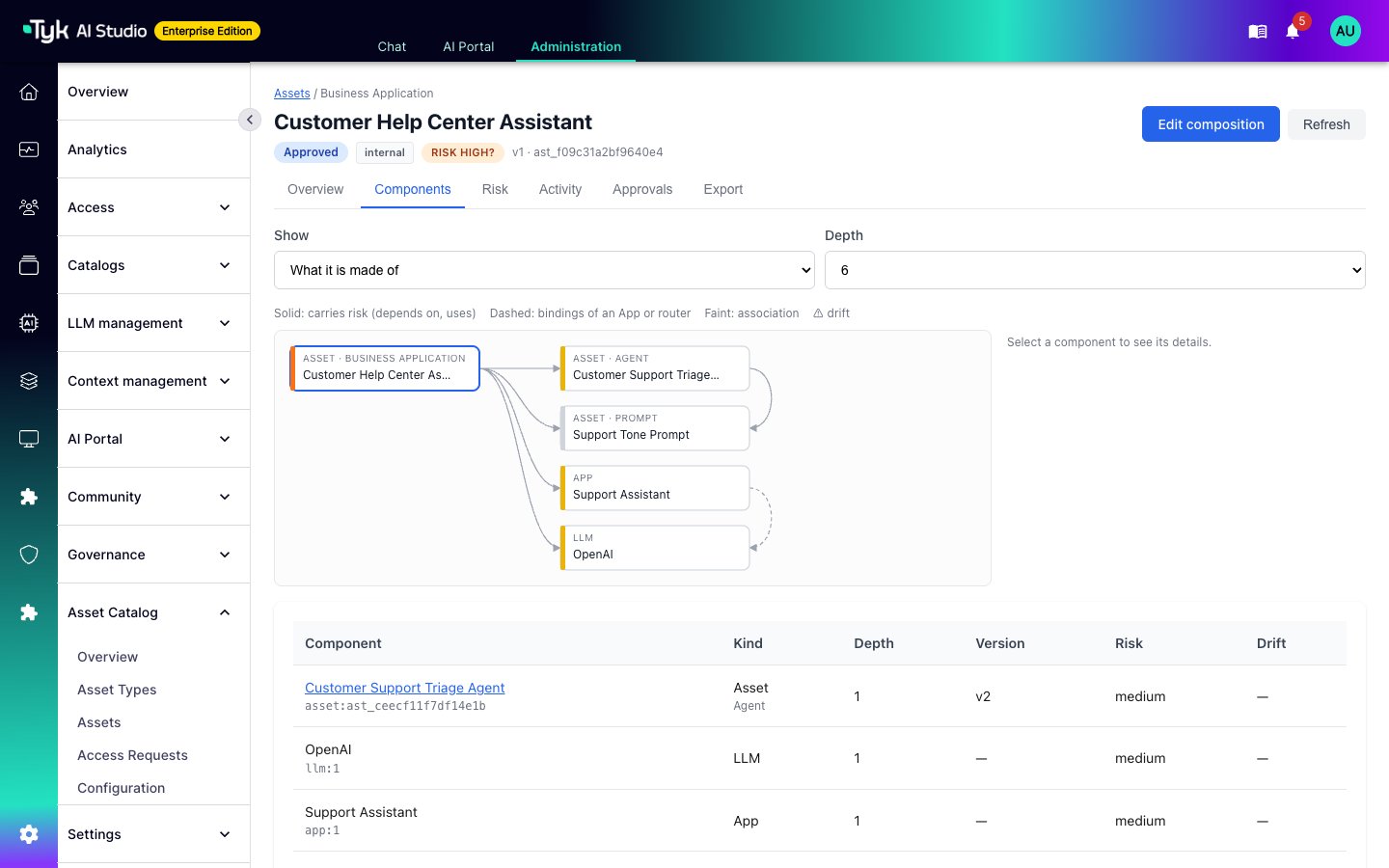The image size is (1389, 868).
Task: Open the analytics monitor icon in rail
Action: (x=29, y=149)
